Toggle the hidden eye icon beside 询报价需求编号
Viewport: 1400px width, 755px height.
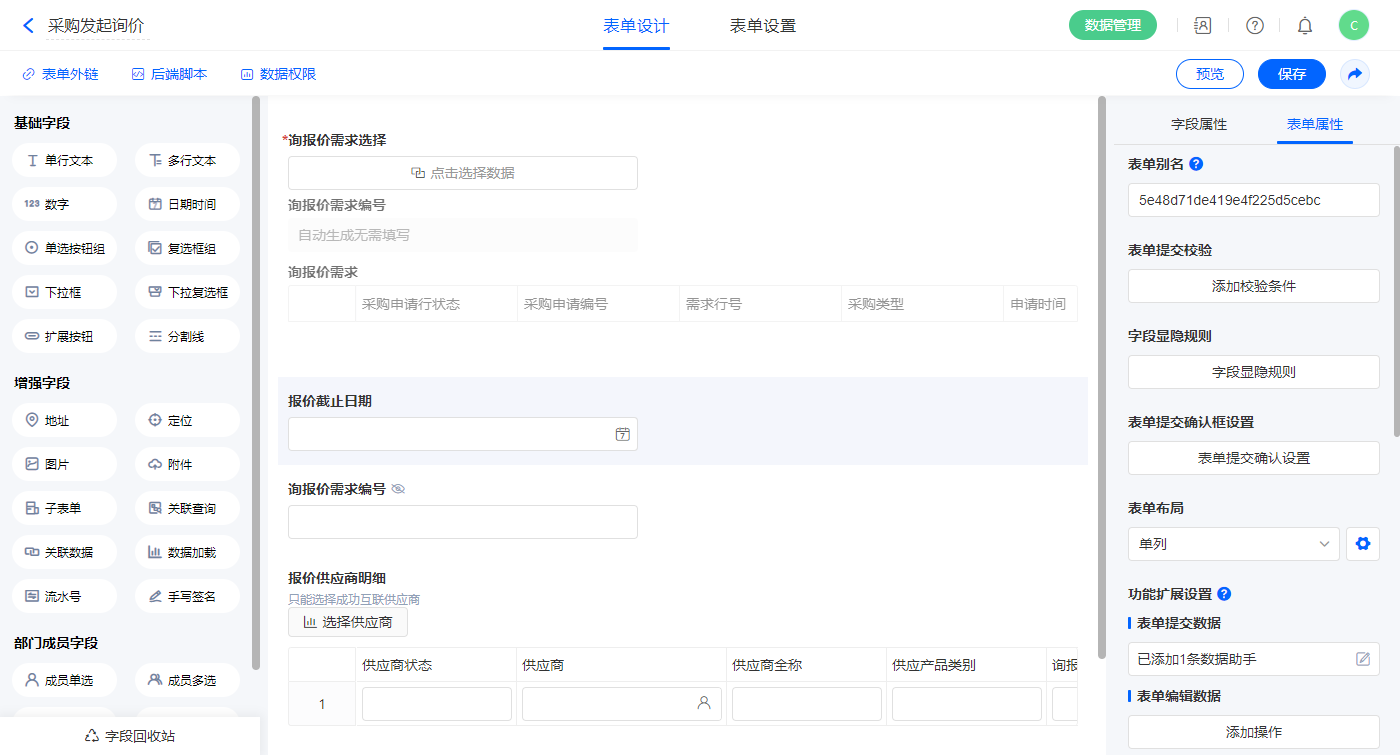[x=398, y=489]
